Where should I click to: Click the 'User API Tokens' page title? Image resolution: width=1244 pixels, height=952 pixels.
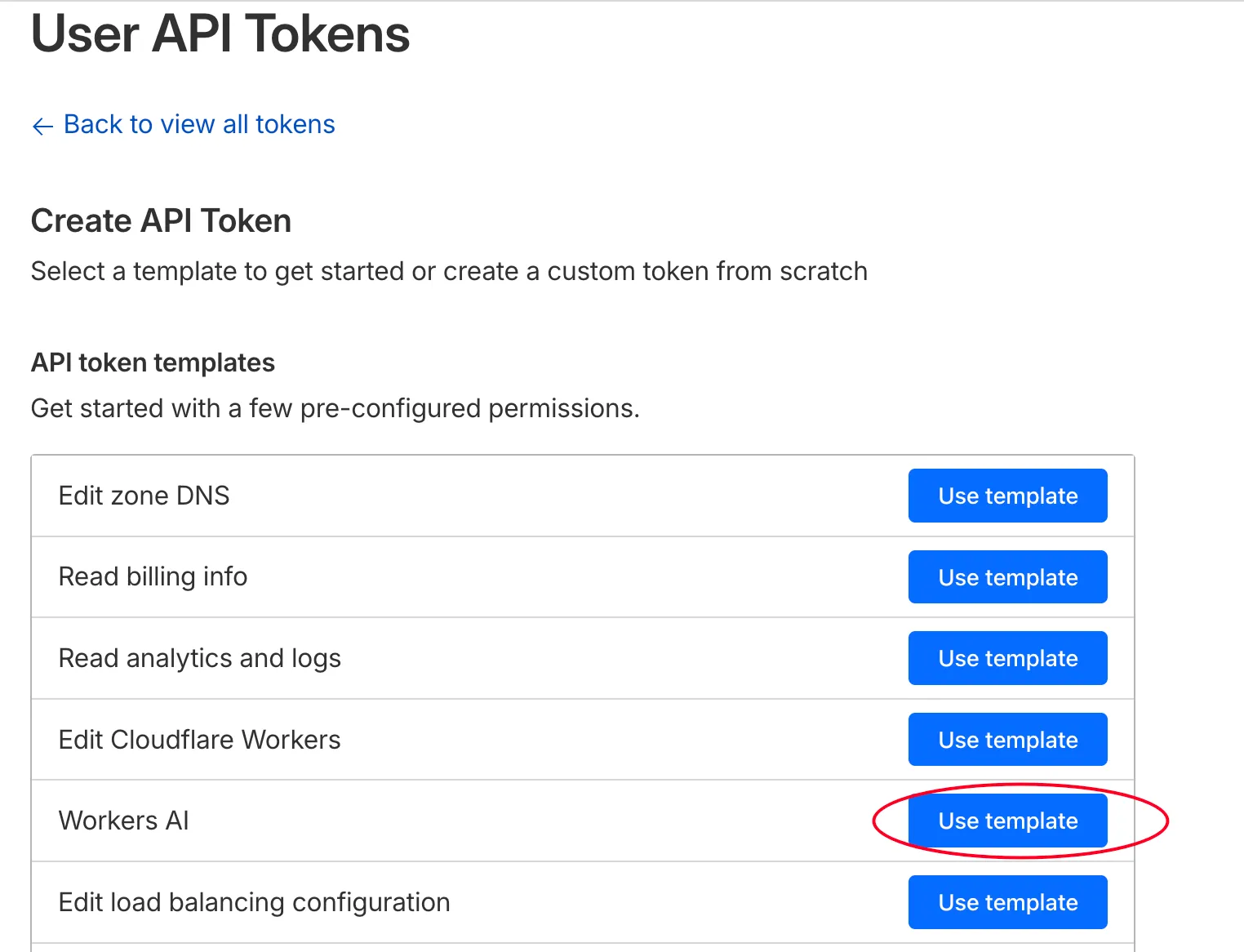coord(220,34)
